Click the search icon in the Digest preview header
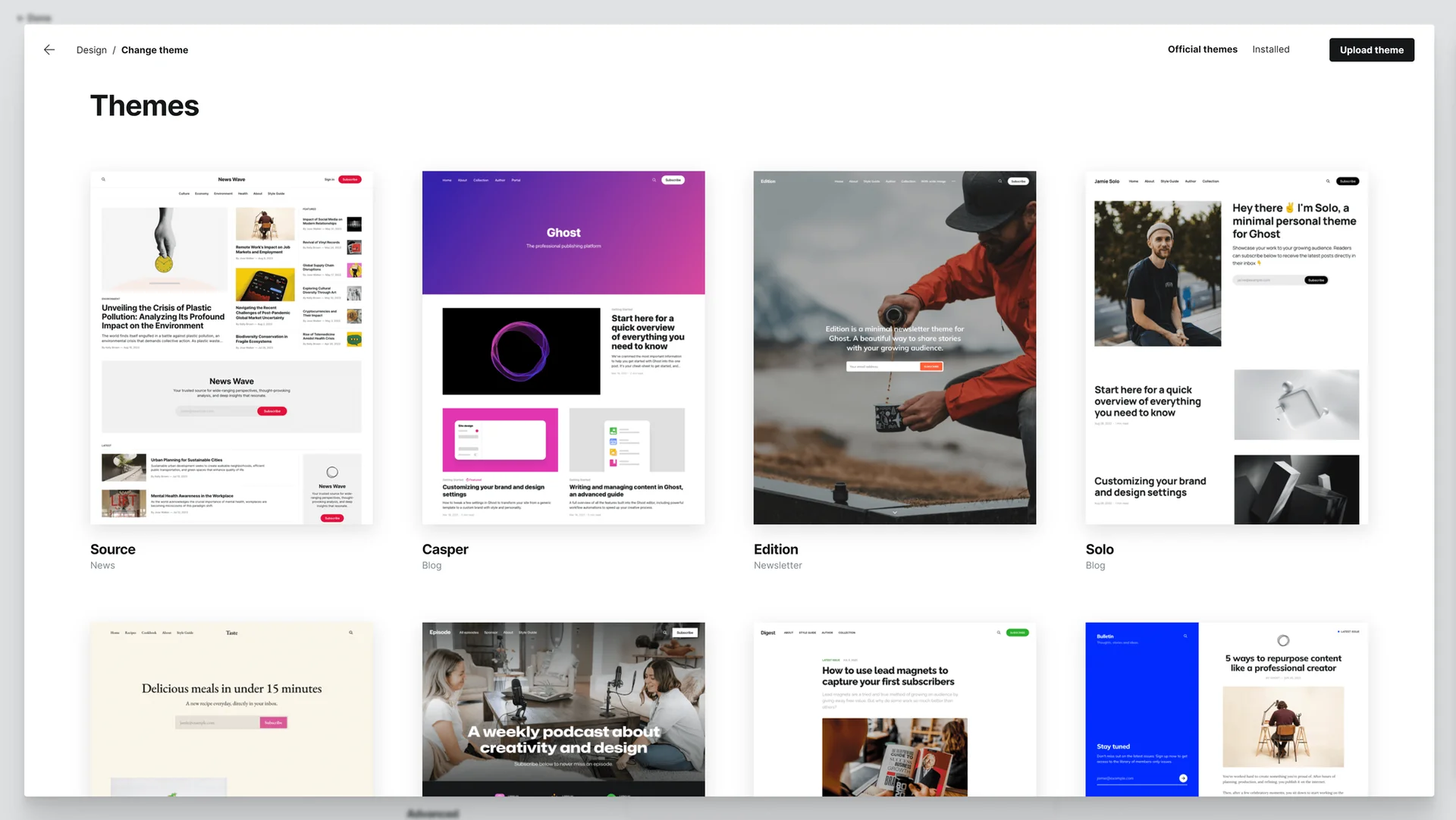This screenshot has height=820, width=1456. click(x=998, y=633)
